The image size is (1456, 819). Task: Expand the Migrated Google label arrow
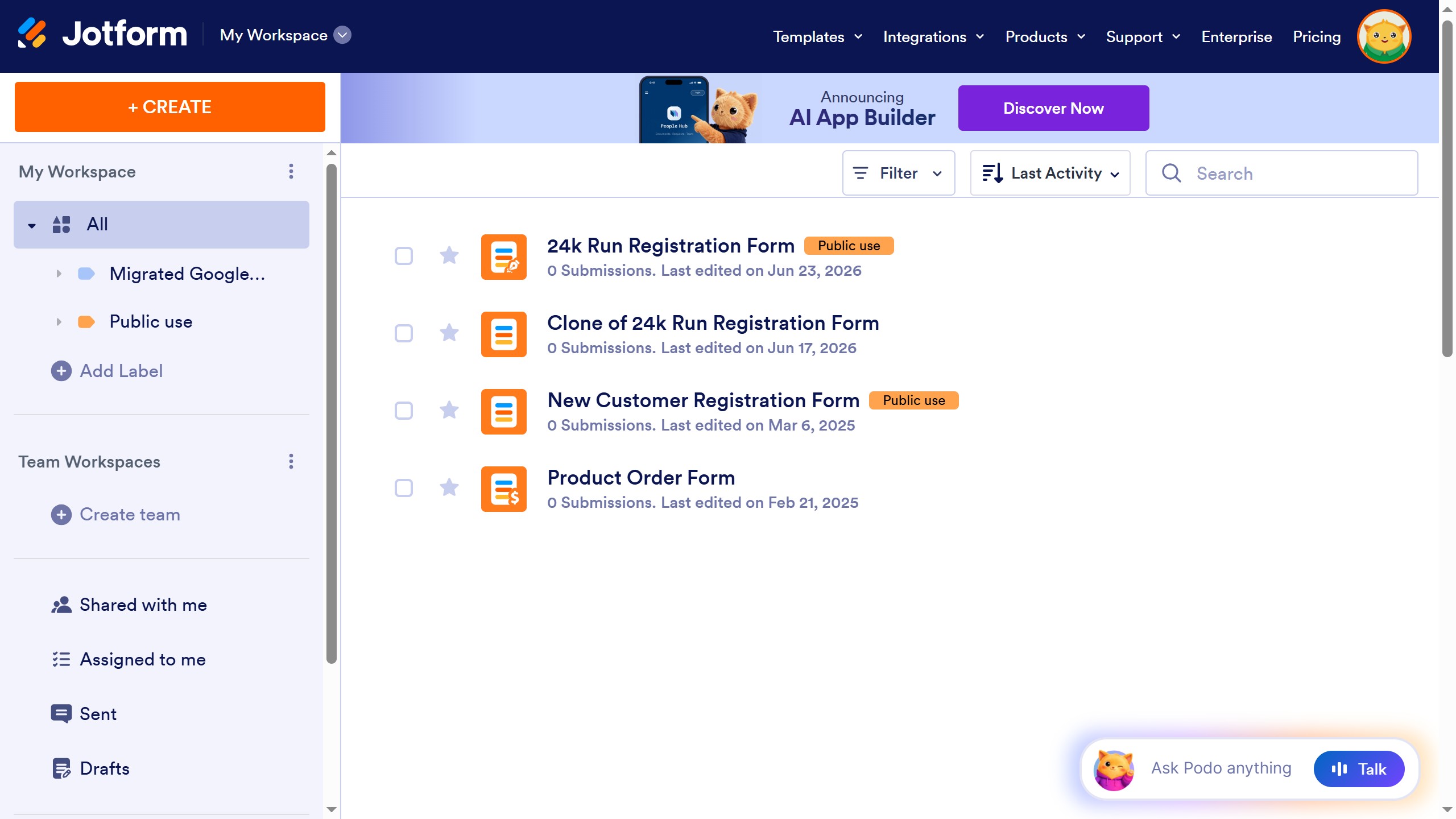(x=59, y=274)
